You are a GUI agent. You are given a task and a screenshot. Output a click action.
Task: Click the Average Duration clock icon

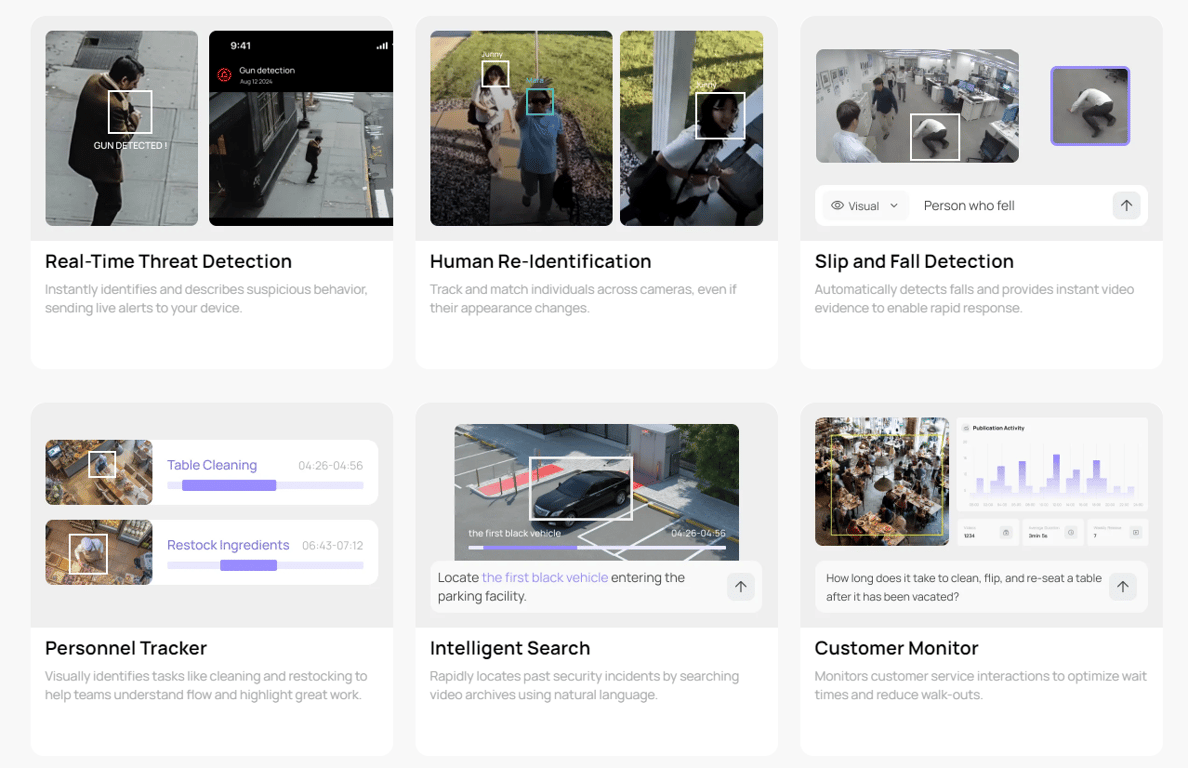click(1071, 532)
